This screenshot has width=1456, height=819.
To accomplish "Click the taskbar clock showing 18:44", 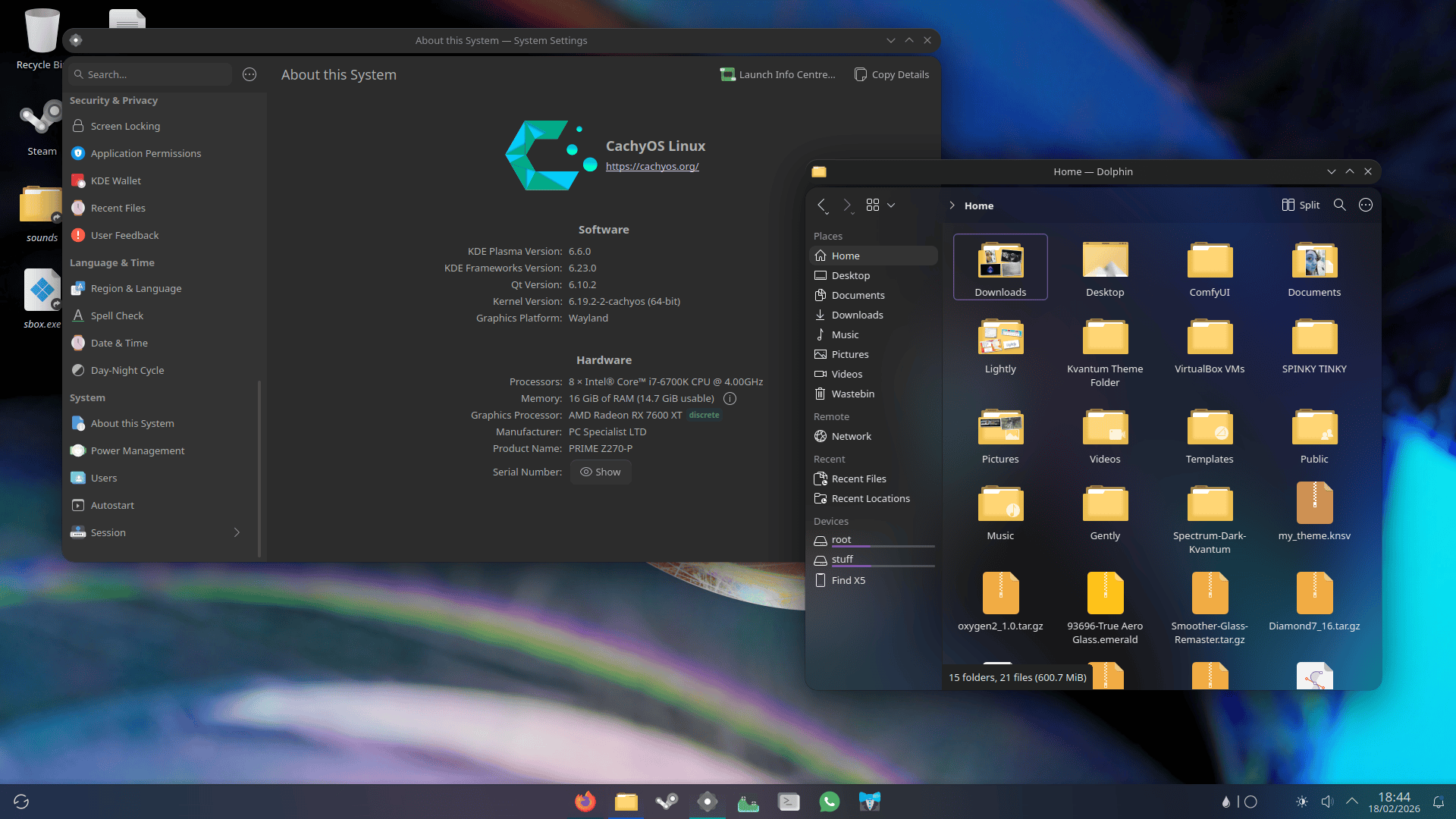I will [1394, 802].
